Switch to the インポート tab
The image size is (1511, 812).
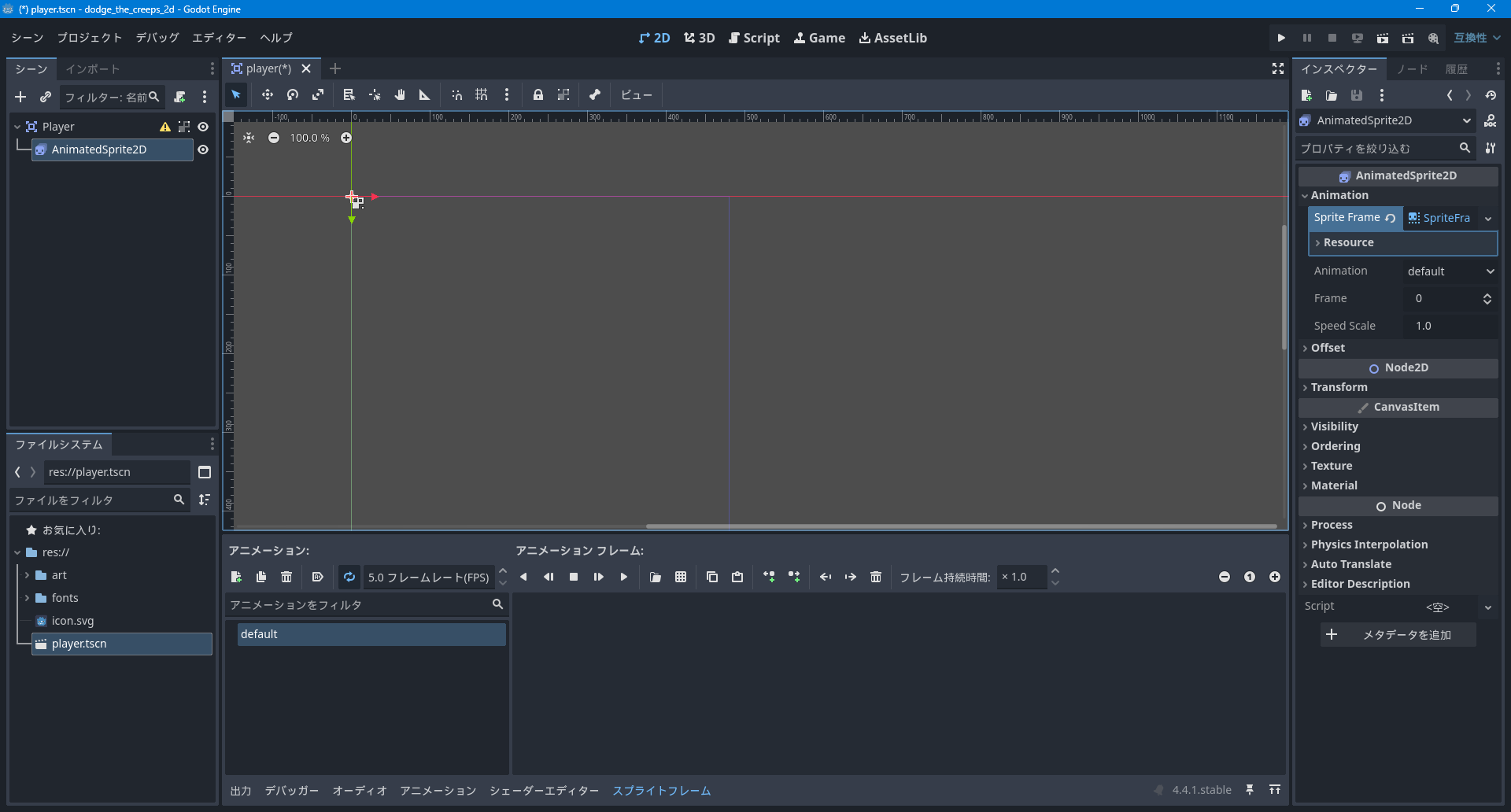point(92,69)
